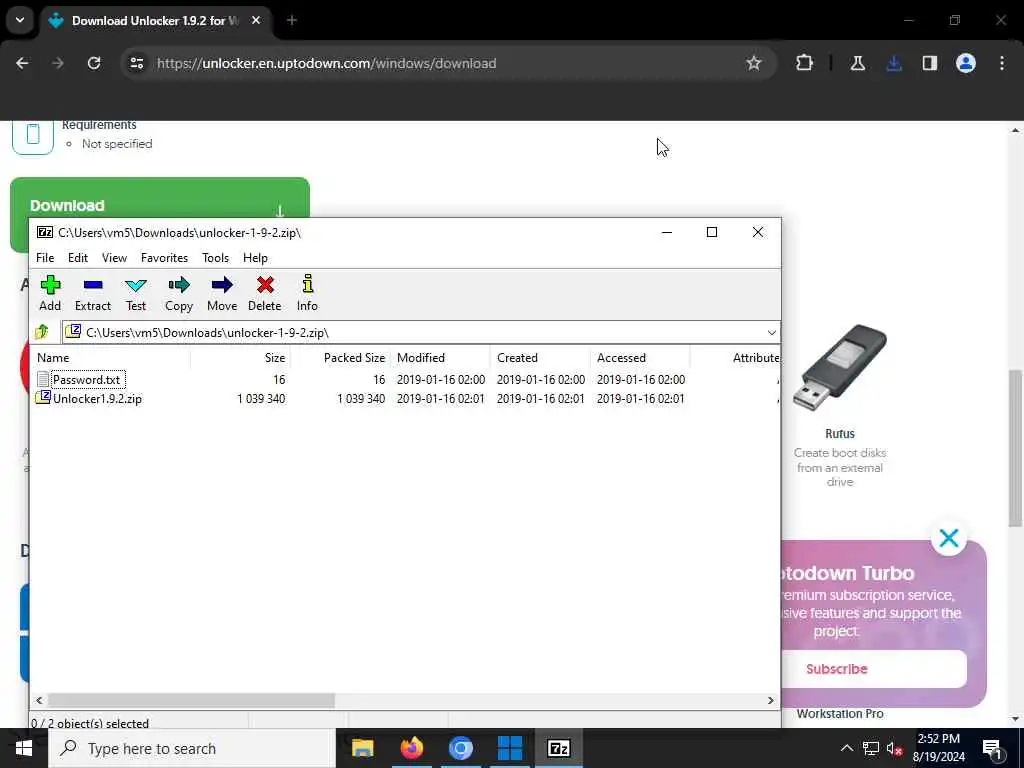This screenshot has width=1024, height=768.
Task: Click the Add toolbar icon in 7-Zip
Action: click(50, 293)
